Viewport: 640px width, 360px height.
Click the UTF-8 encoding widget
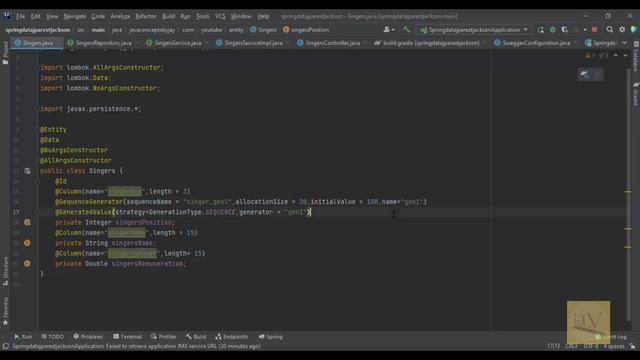coord(591,346)
